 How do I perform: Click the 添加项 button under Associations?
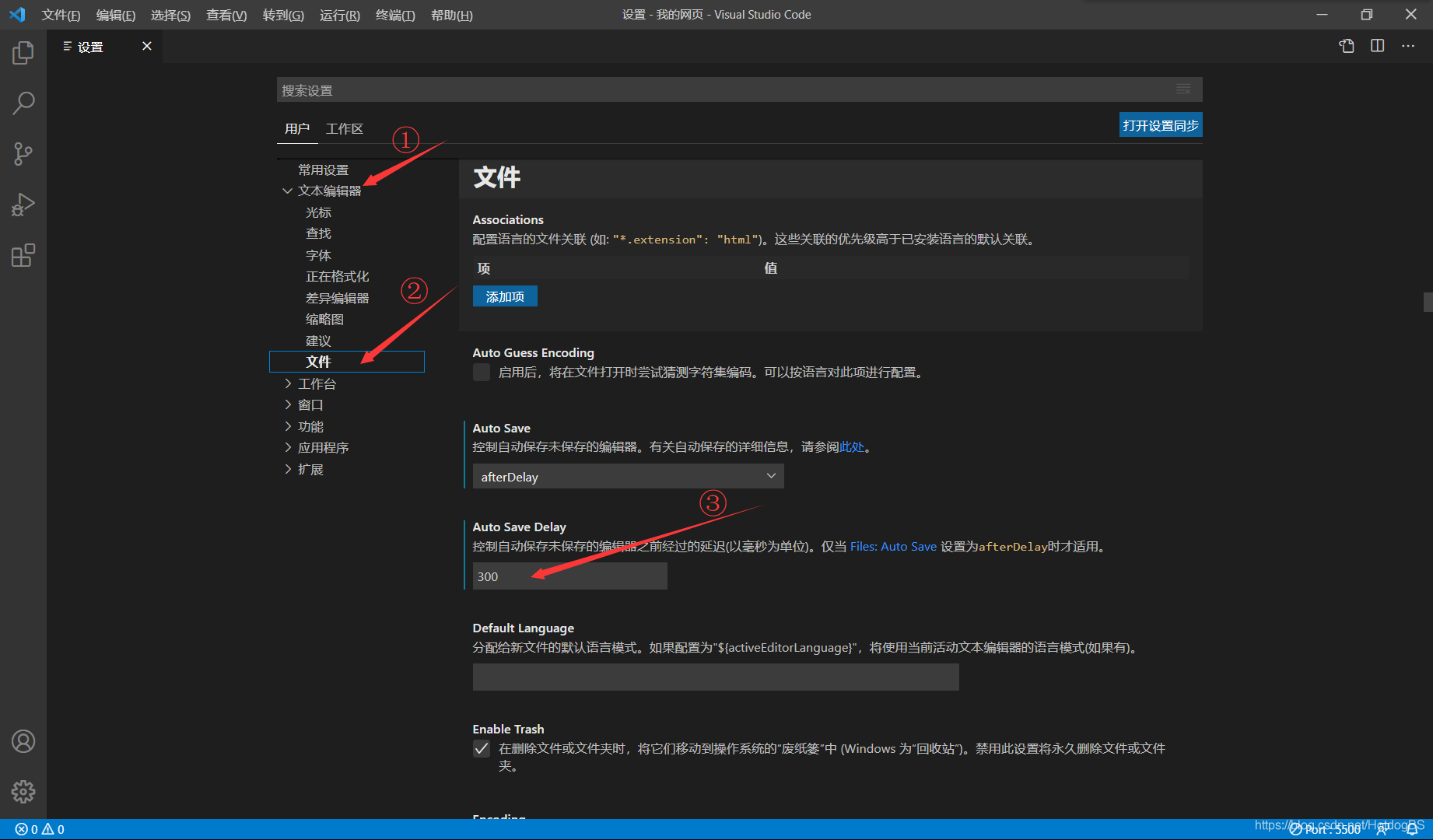tap(505, 296)
